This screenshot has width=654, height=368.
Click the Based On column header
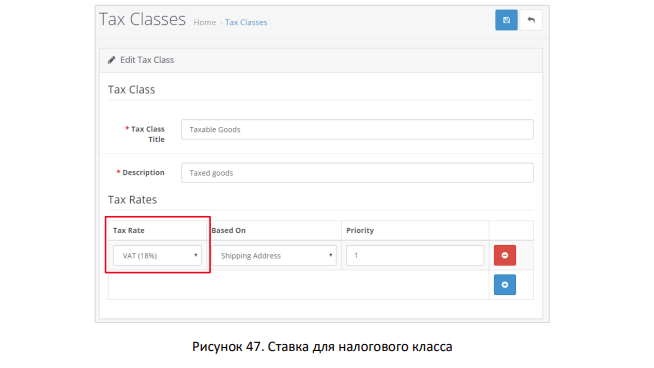click(x=229, y=230)
